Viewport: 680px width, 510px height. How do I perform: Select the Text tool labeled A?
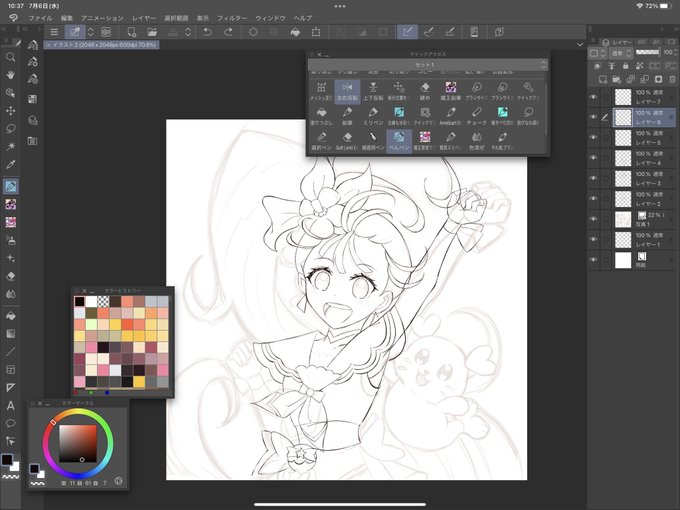pyautogui.click(x=11, y=405)
